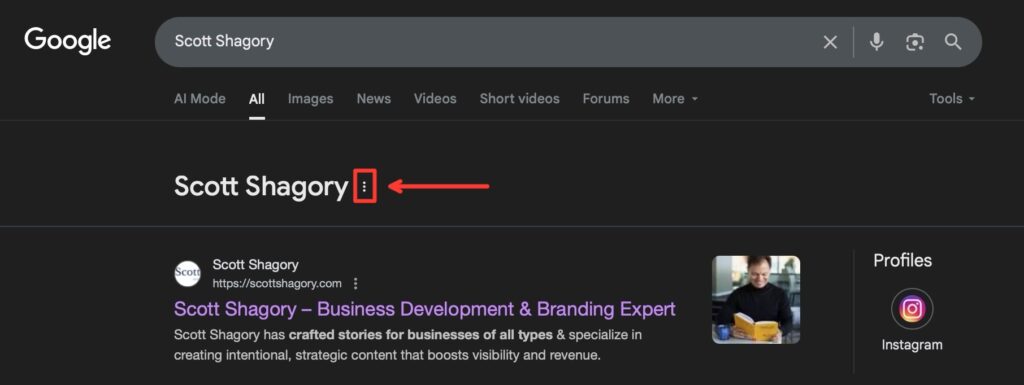1024x385 pixels.
Task: Open three-dot menu next to scottshagory.com URL
Action: [x=355, y=283]
